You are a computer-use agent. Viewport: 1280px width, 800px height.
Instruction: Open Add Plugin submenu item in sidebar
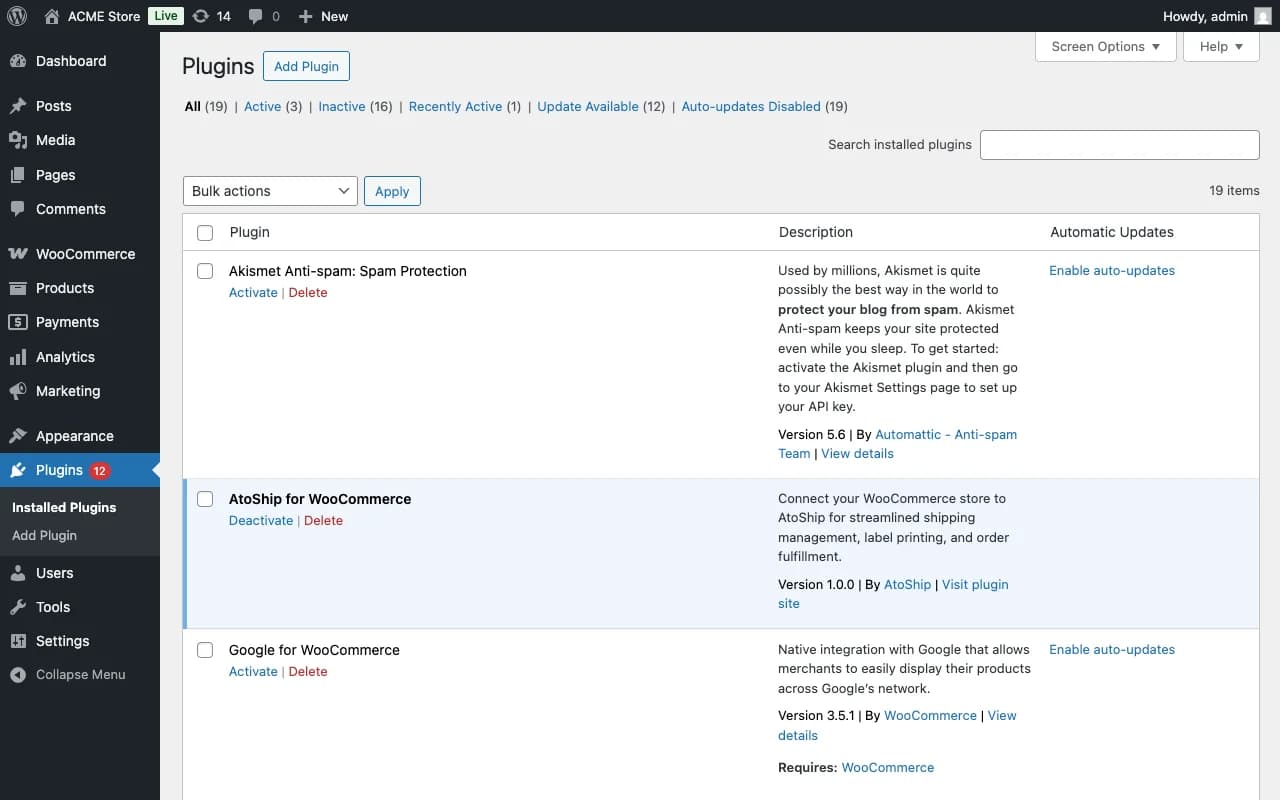(x=44, y=535)
